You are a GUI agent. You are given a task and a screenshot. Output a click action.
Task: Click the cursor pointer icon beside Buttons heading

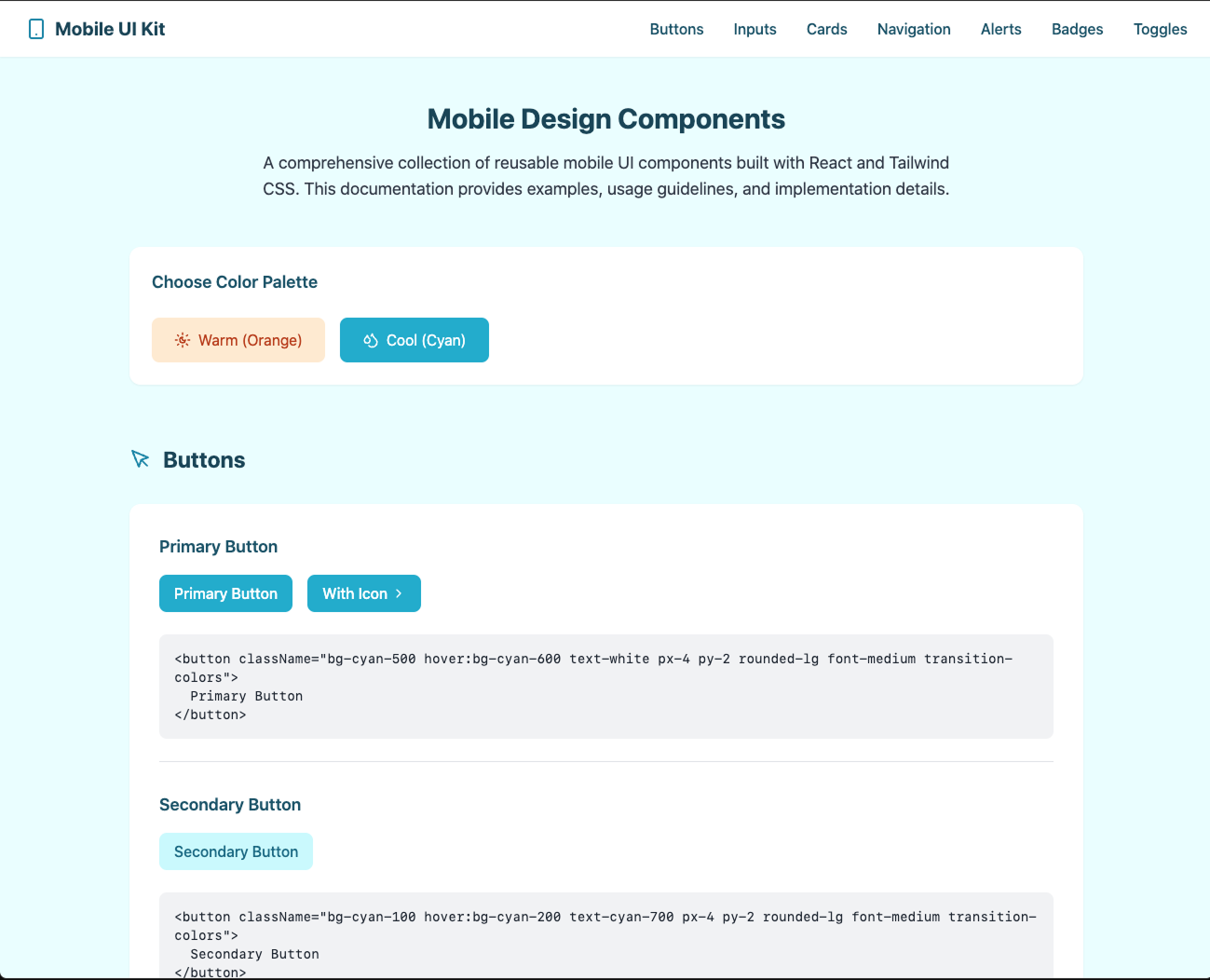(x=141, y=459)
